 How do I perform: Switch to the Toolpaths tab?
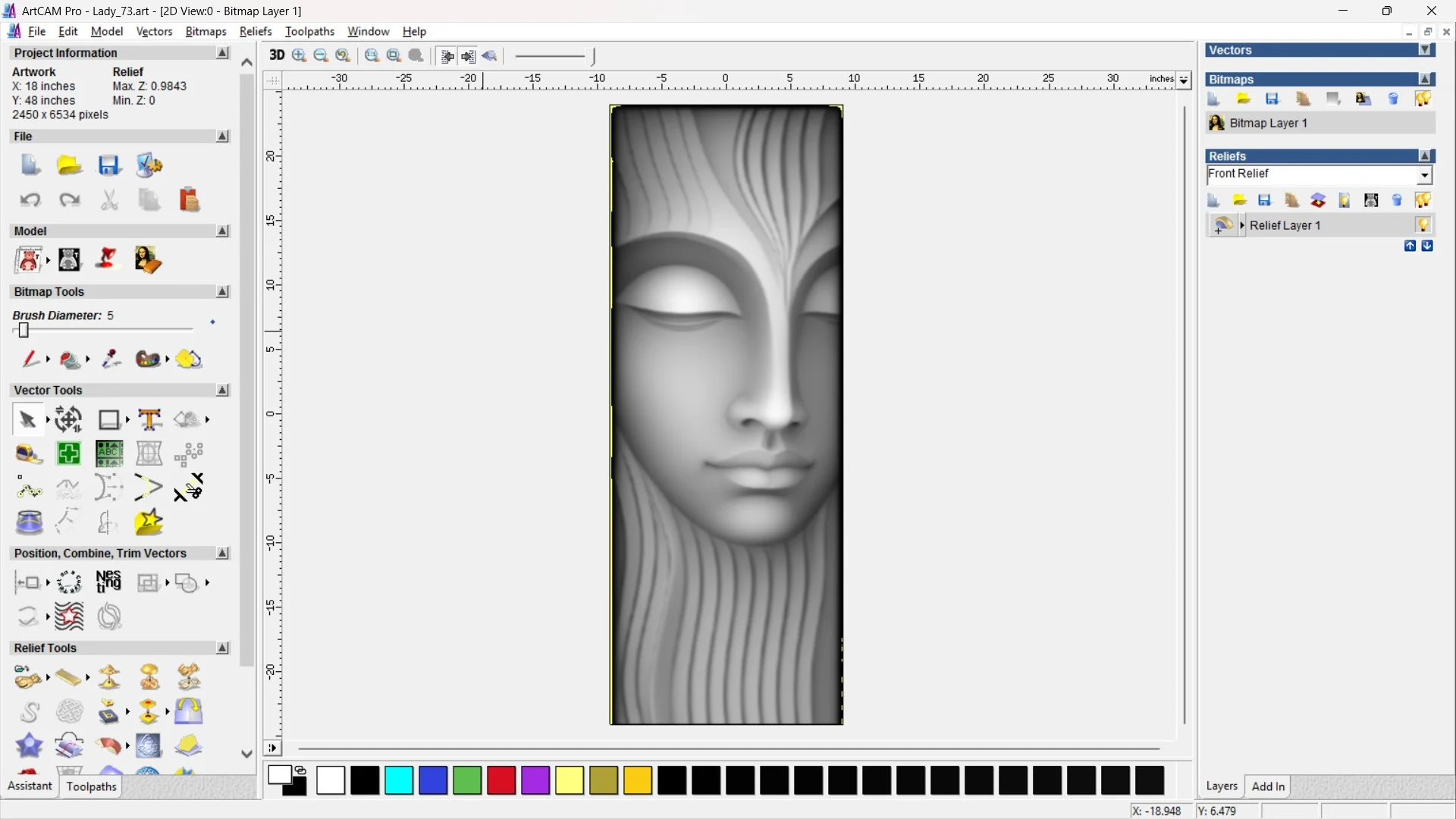[x=91, y=786]
